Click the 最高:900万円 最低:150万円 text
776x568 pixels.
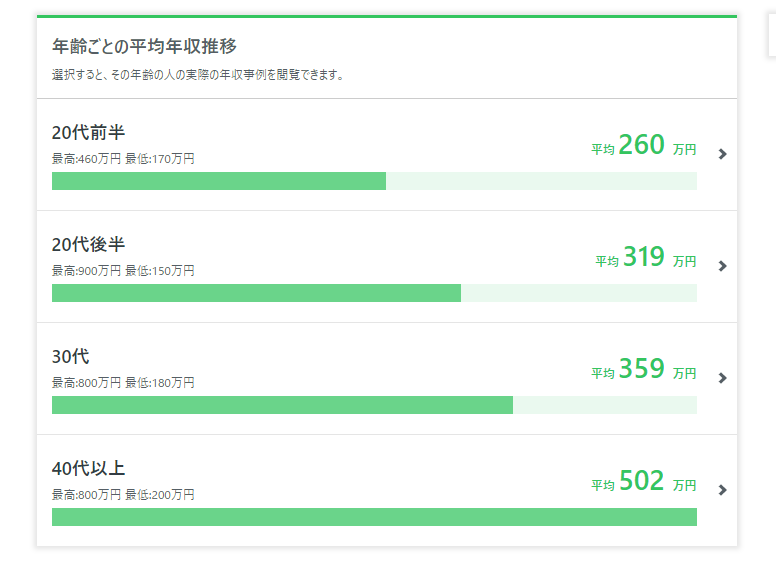123,271
